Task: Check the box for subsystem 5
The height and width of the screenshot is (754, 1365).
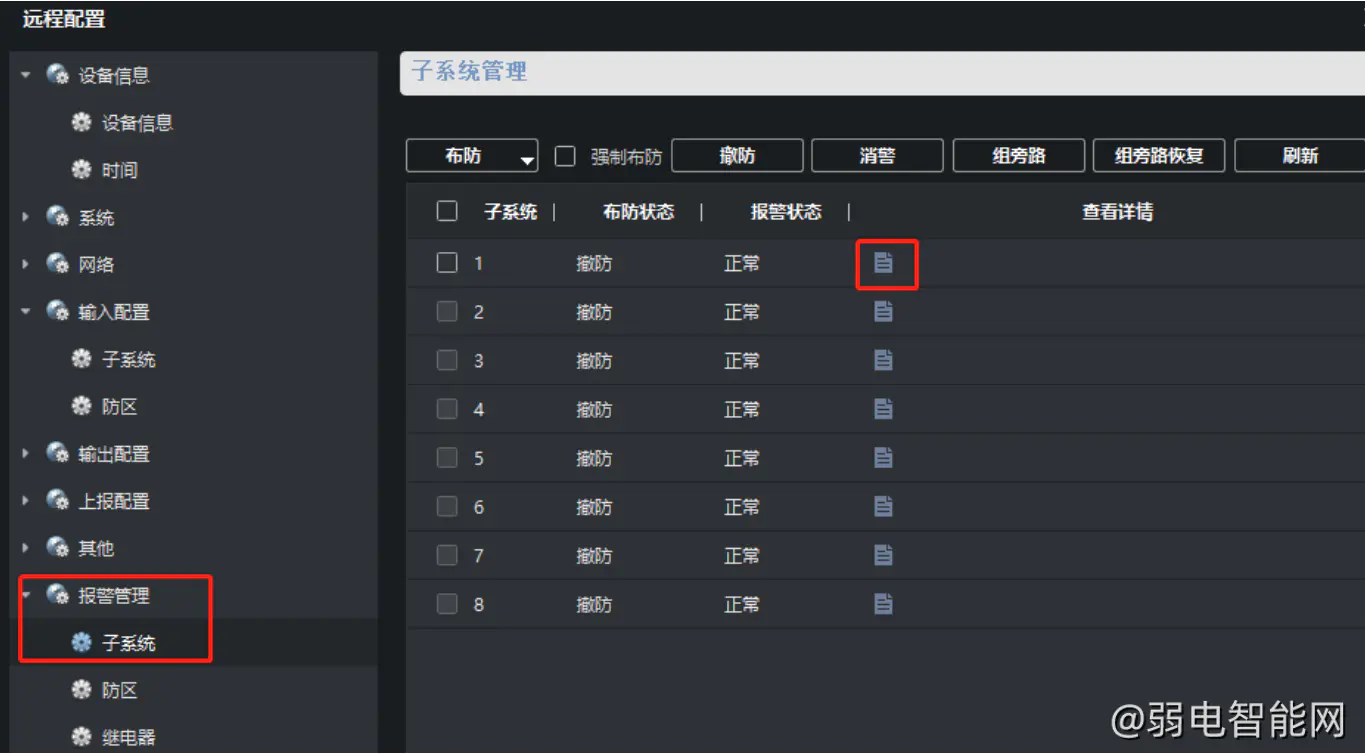Action: [x=447, y=458]
